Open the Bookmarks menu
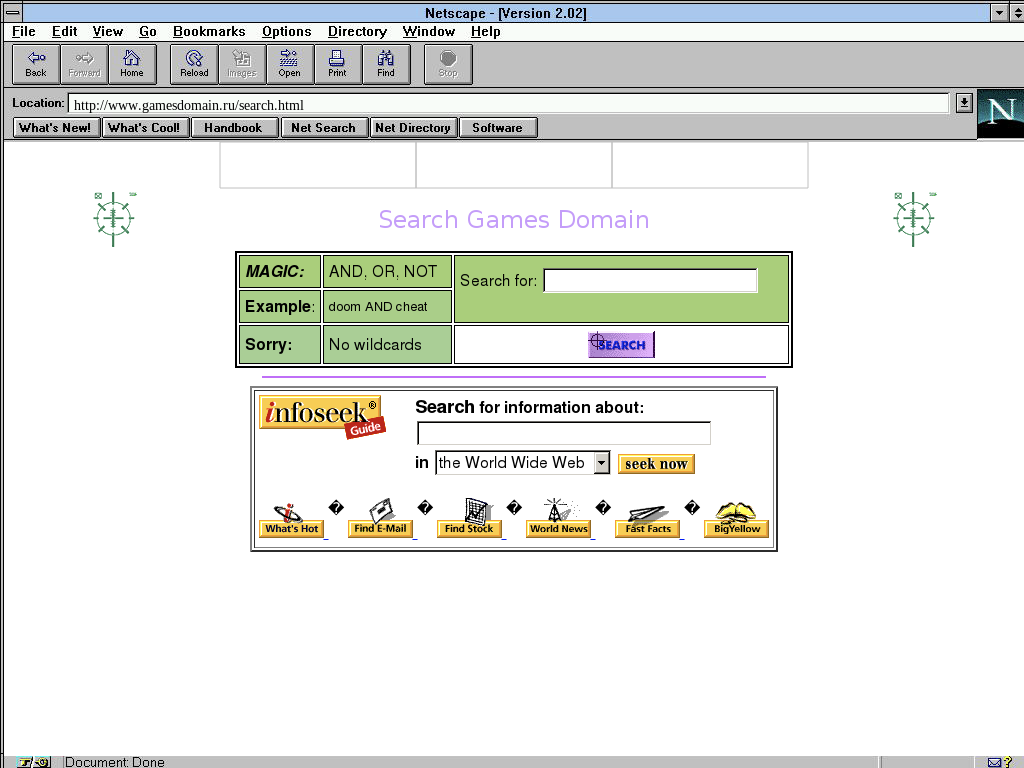 tap(209, 32)
